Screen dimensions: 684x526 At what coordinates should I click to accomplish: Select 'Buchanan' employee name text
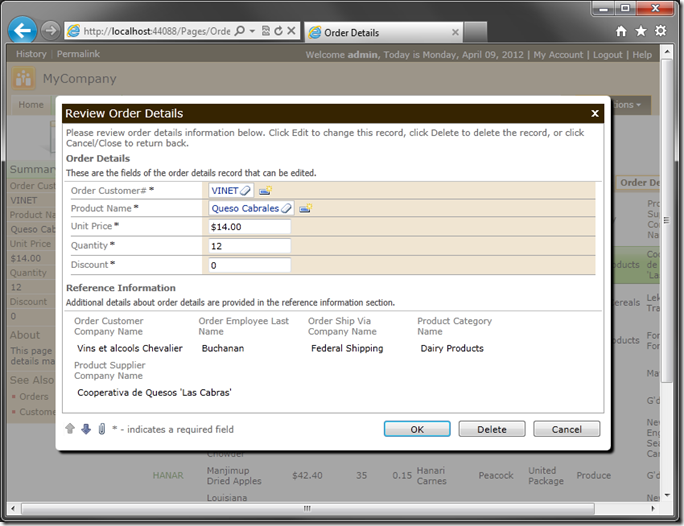[x=223, y=348]
